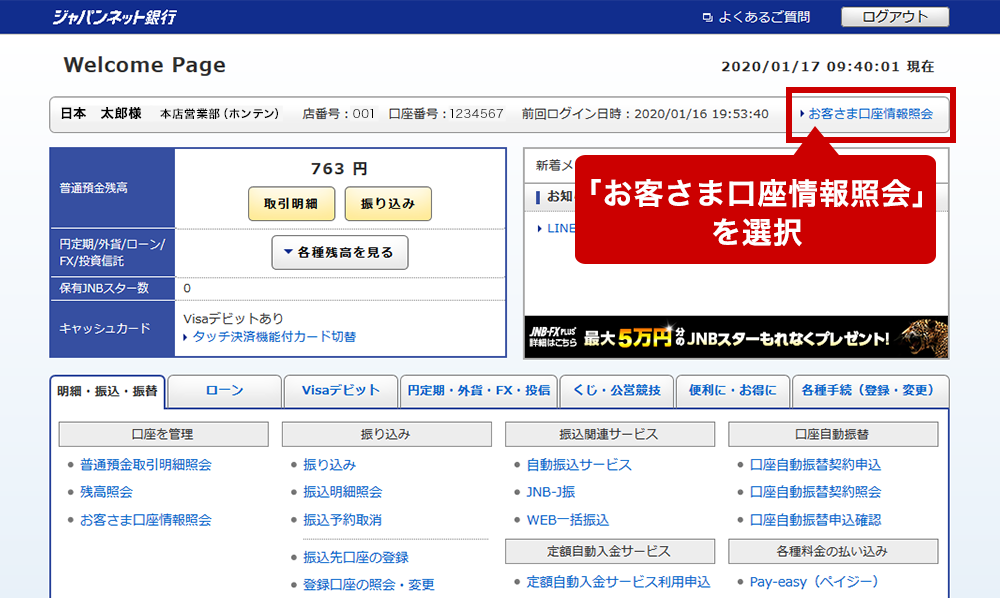Open 残高照会 link
The image size is (1000, 598).
click(x=107, y=492)
